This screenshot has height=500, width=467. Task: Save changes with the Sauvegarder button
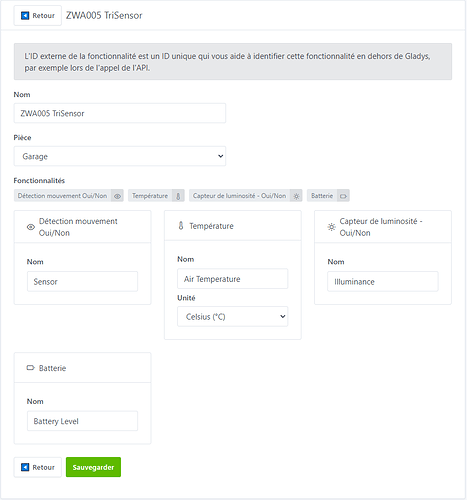click(93, 467)
